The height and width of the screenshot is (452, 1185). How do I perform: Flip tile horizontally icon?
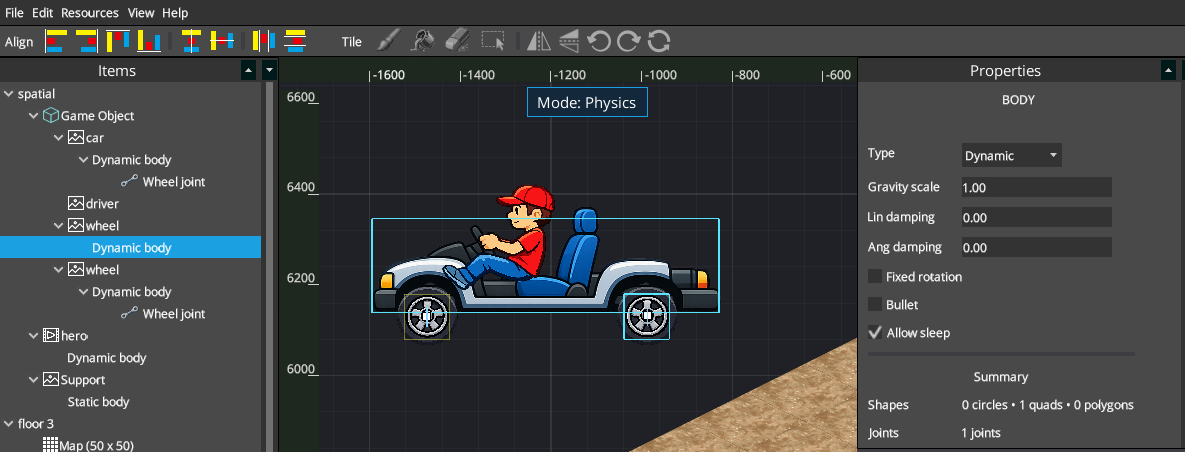[538, 41]
